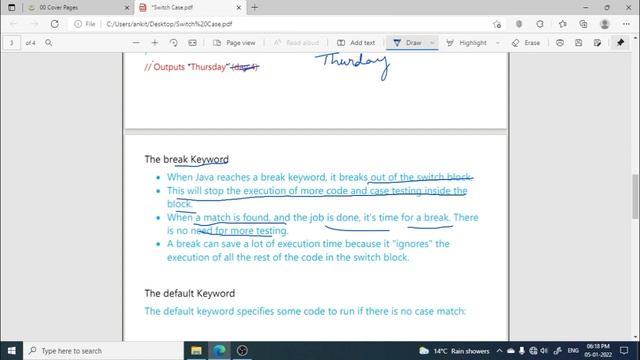This screenshot has height=360, width=640.
Task: Search within the PDF document
Action: pos(49,43)
